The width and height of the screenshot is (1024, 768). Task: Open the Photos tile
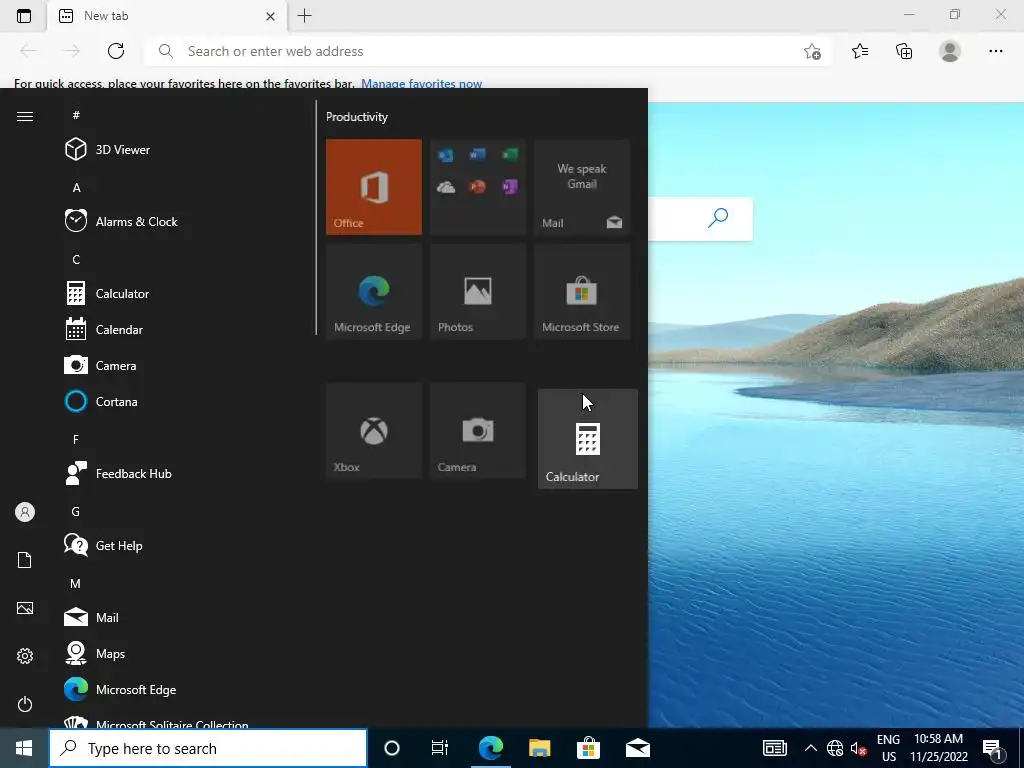(477, 291)
